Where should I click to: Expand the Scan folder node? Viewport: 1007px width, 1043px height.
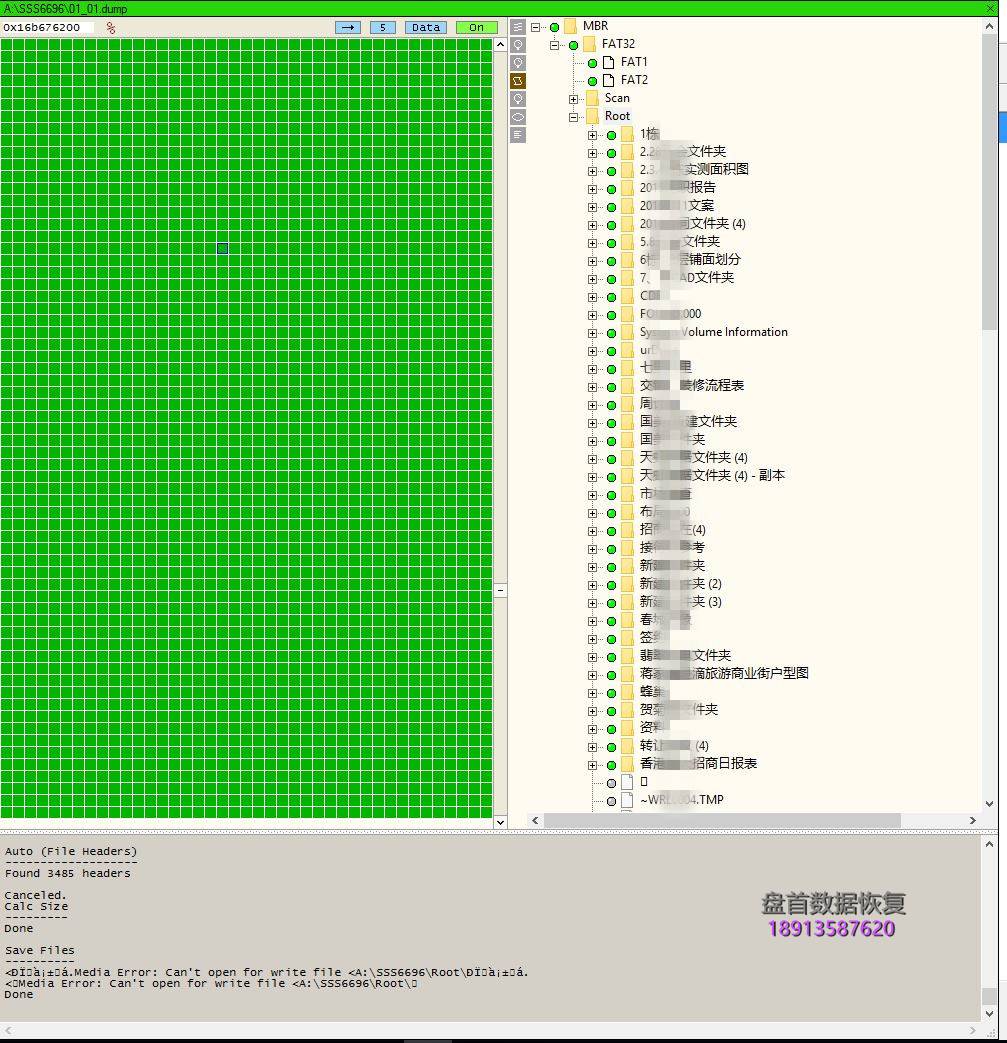click(x=573, y=99)
